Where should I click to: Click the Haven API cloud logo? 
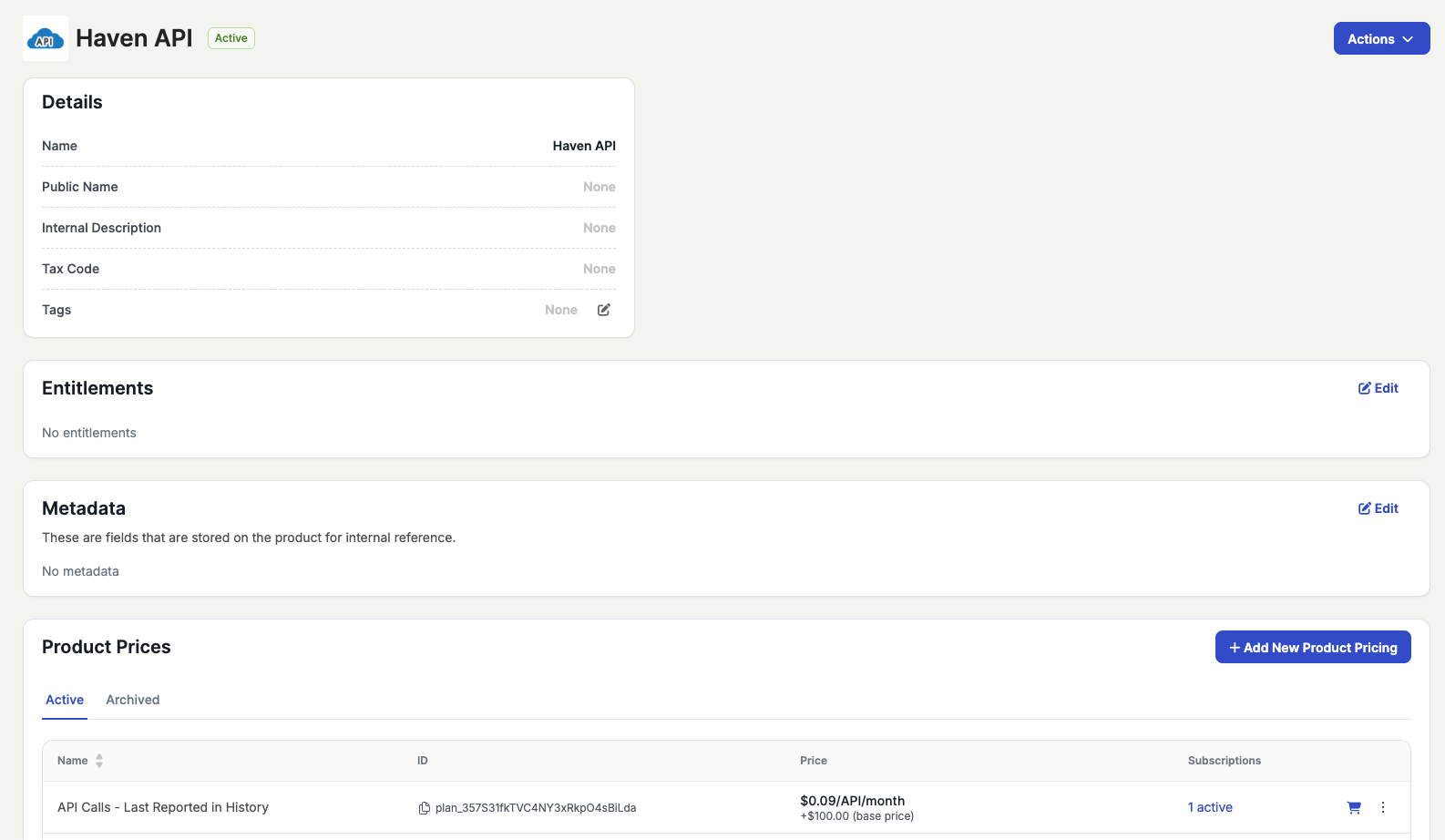46,38
